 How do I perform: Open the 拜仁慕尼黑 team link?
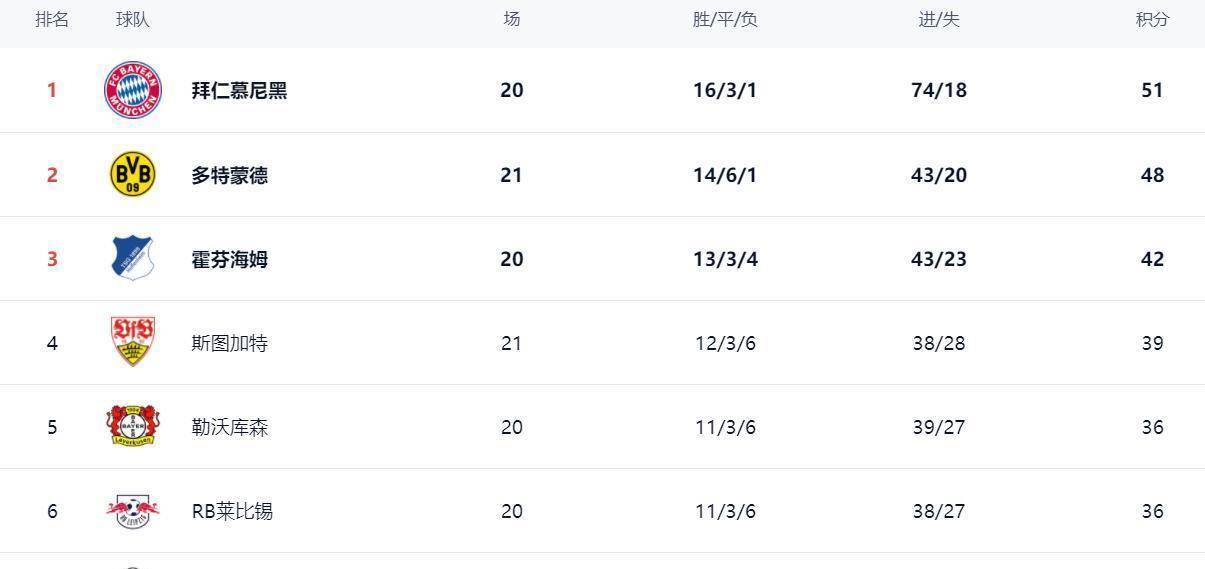click(239, 90)
